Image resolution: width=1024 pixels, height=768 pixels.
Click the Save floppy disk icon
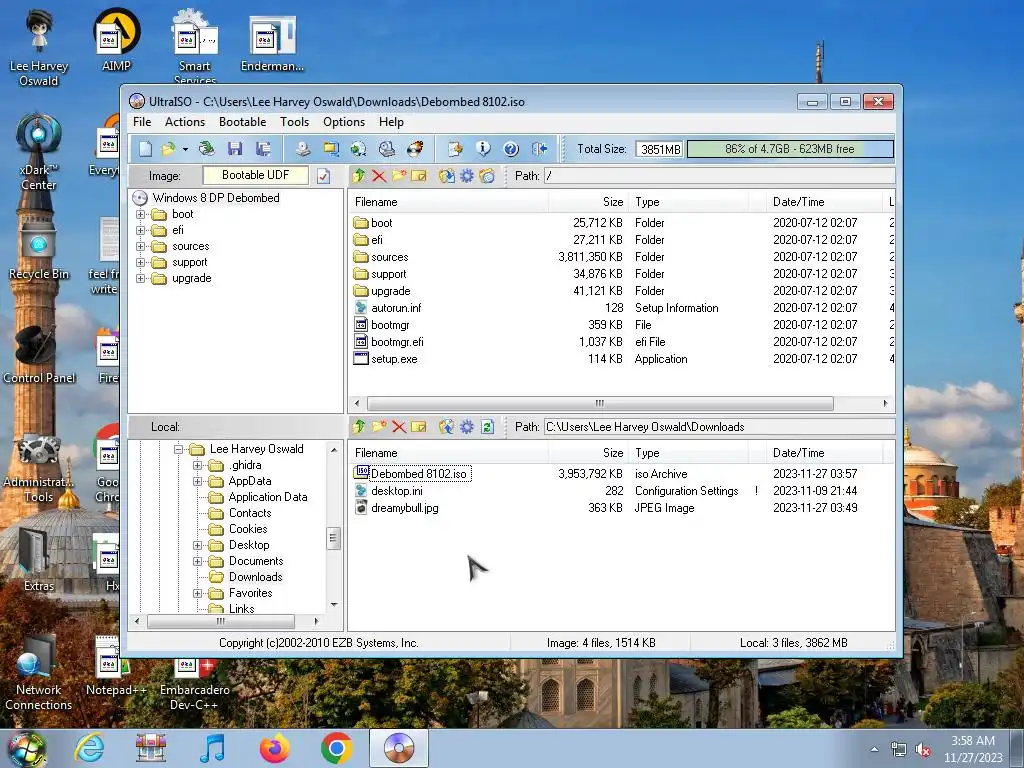tap(234, 149)
